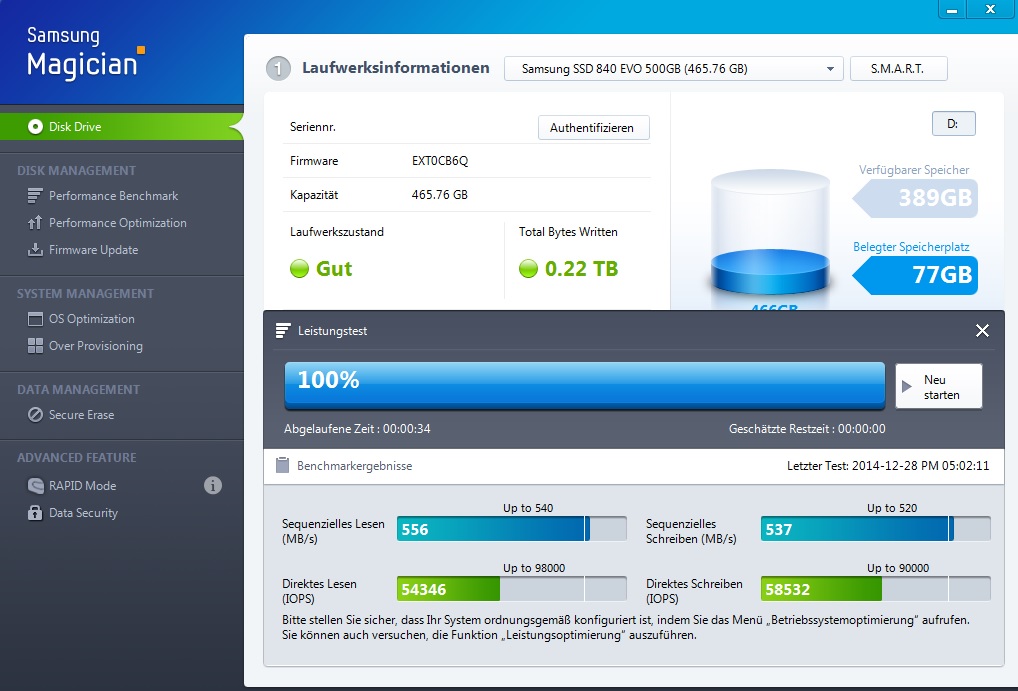The image size is (1018, 691).
Task: Click the Performance Optimization arrows icon
Action: 35,223
